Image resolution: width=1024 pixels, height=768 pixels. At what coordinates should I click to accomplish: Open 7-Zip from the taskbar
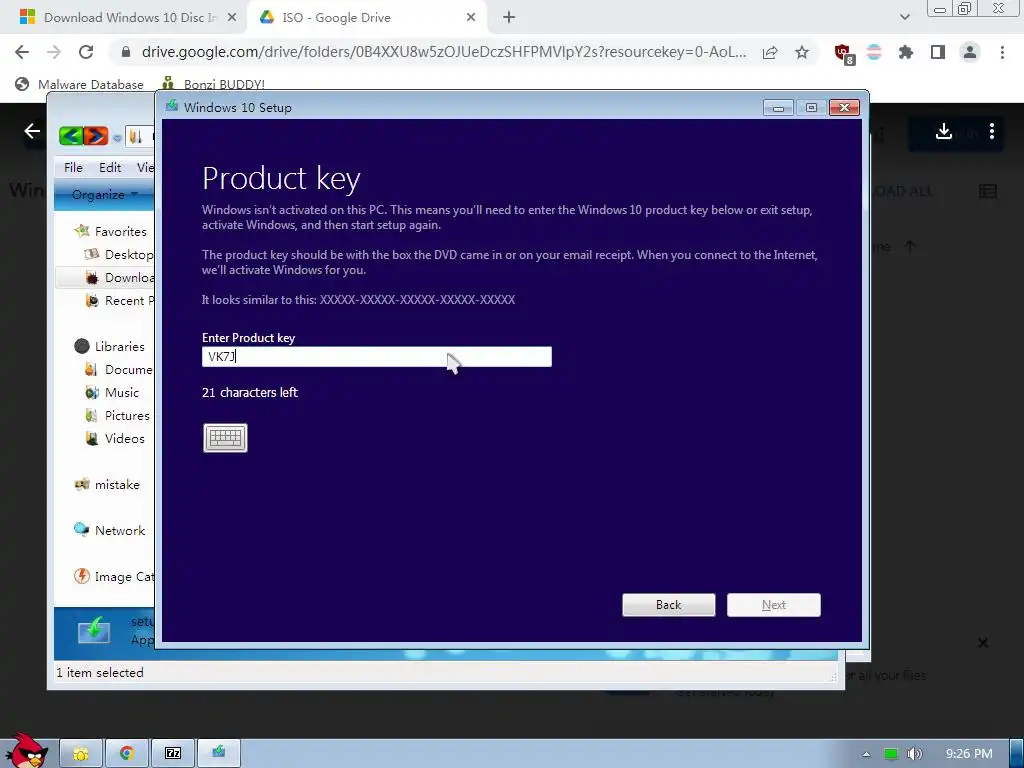coord(172,754)
